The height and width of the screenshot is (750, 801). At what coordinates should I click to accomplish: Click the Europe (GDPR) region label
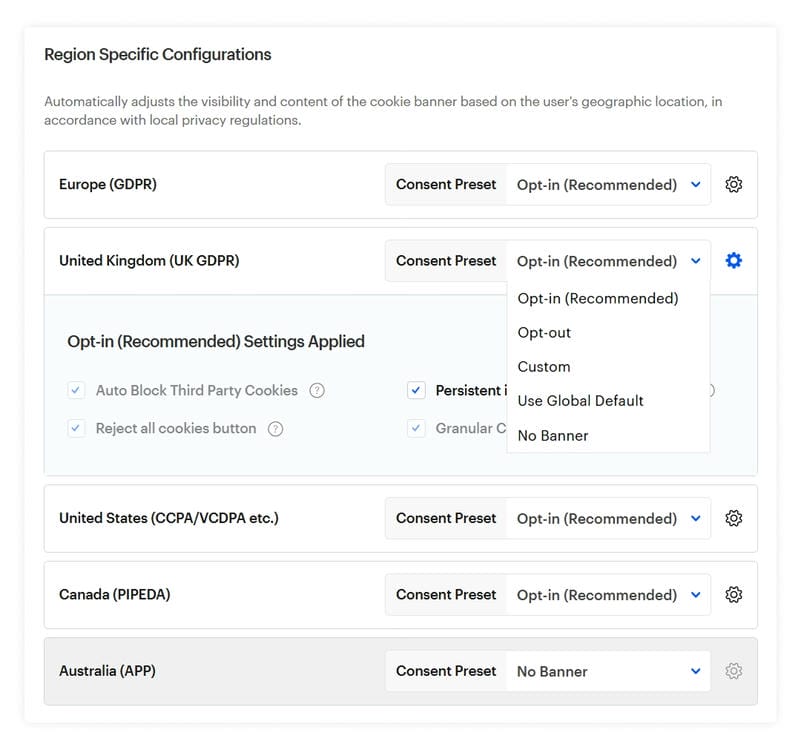pos(108,184)
